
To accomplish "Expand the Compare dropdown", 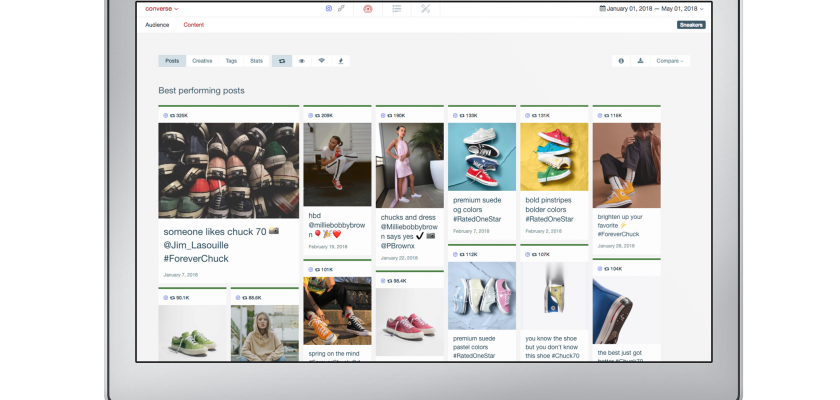I will click(x=670, y=61).
